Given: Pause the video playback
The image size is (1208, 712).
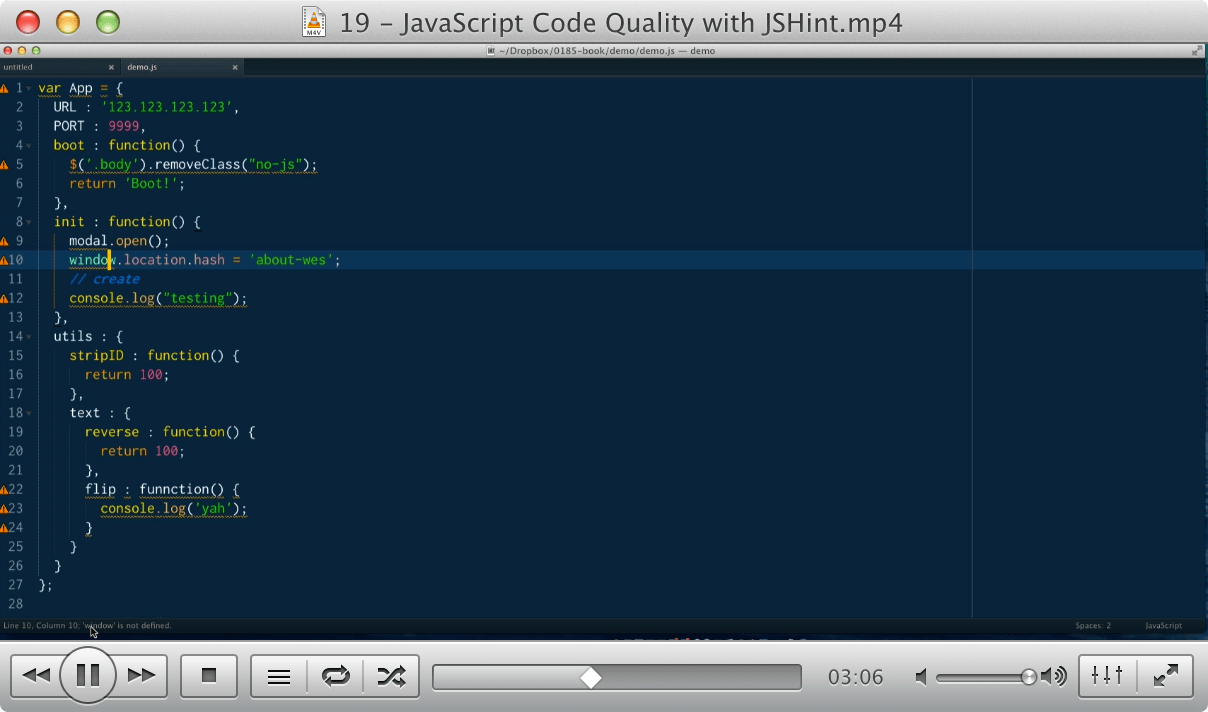Looking at the screenshot, I should 88,676.
